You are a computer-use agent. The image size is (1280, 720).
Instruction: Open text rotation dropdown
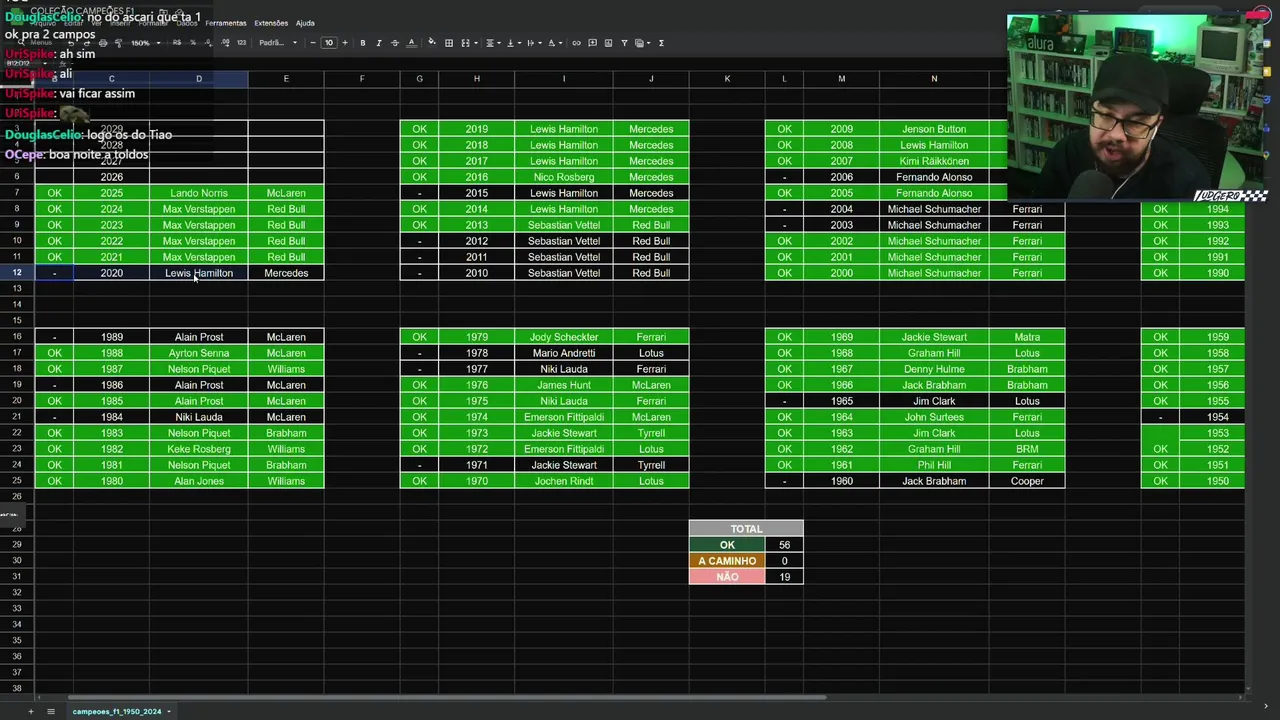(555, 43)
